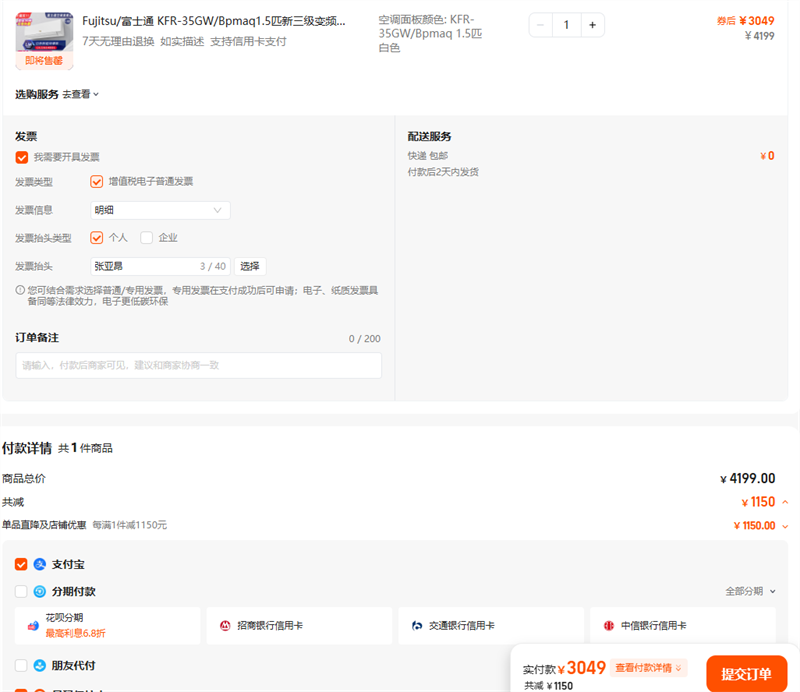The image size is (800, 692).
Task: Increase product quantity with plus button
Action: tap(592, 25)
